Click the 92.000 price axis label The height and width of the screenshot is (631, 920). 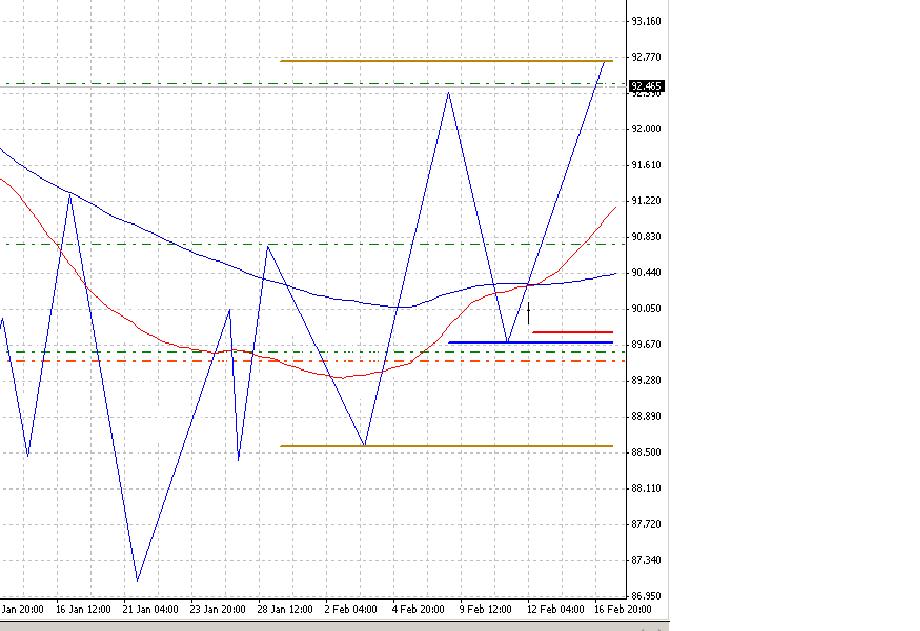(x=646, y=129)
